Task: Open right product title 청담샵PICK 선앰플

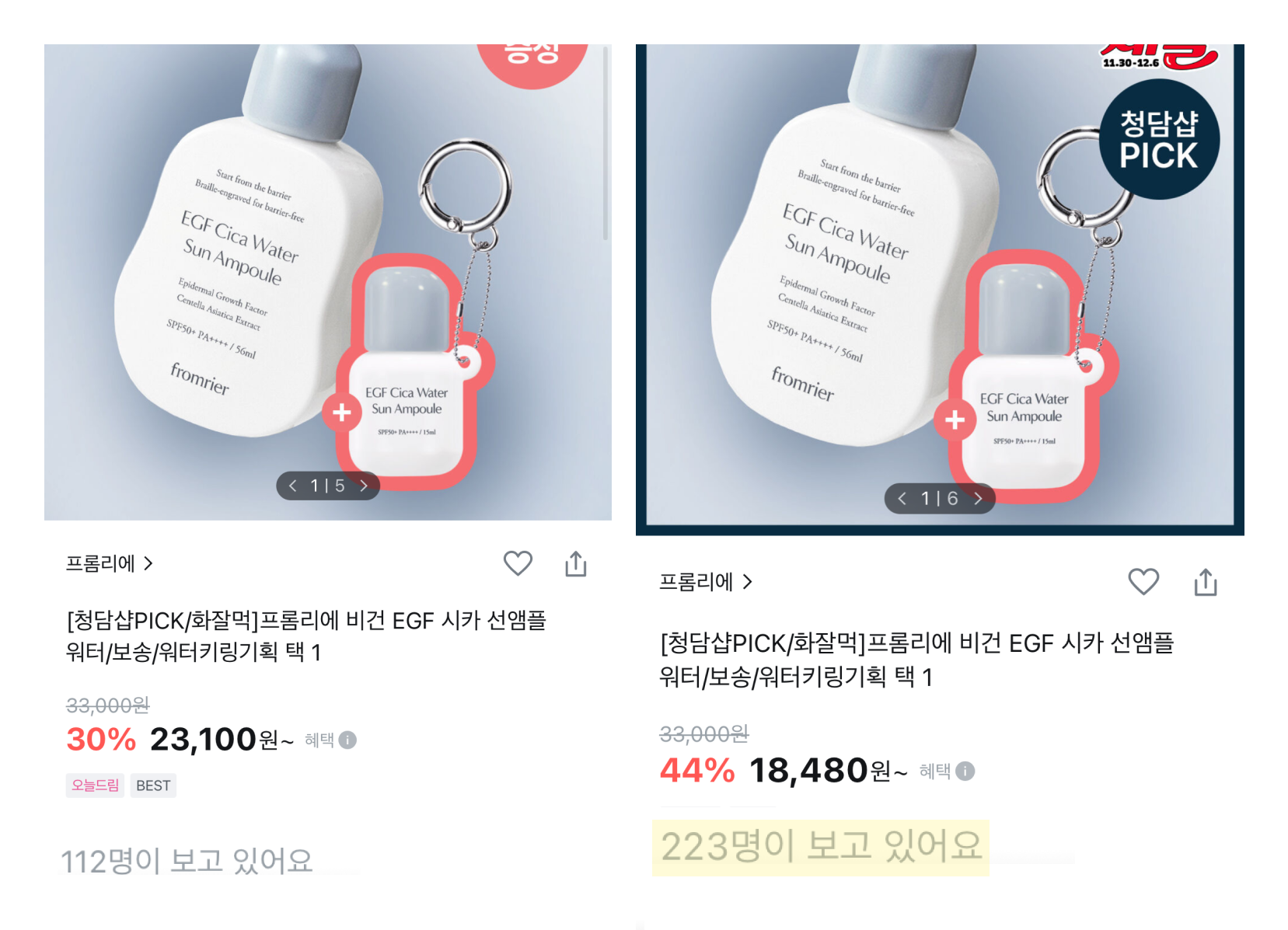Action: [916, 660]
